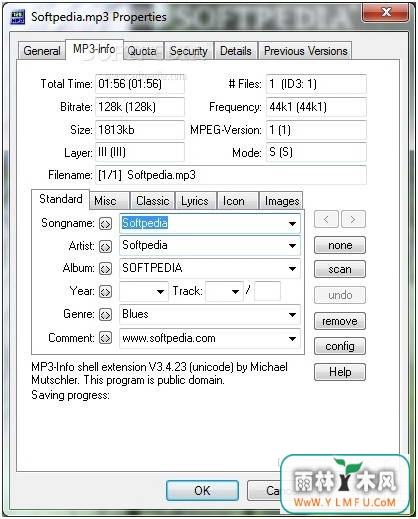
Task: Go to previous file arrow button
Action: click(326, 219)
